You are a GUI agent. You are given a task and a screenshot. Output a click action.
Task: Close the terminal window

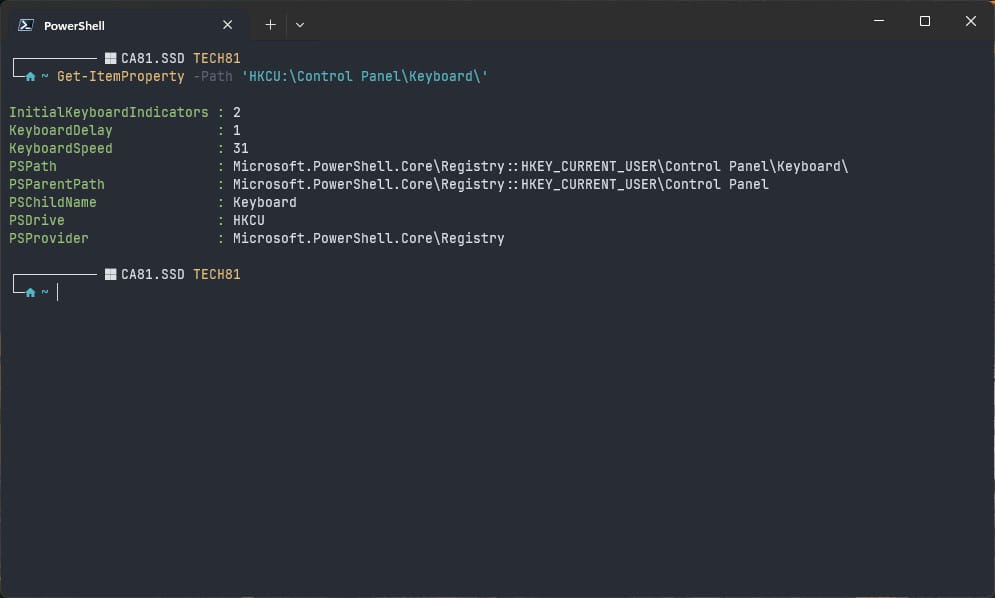[970, 21]
